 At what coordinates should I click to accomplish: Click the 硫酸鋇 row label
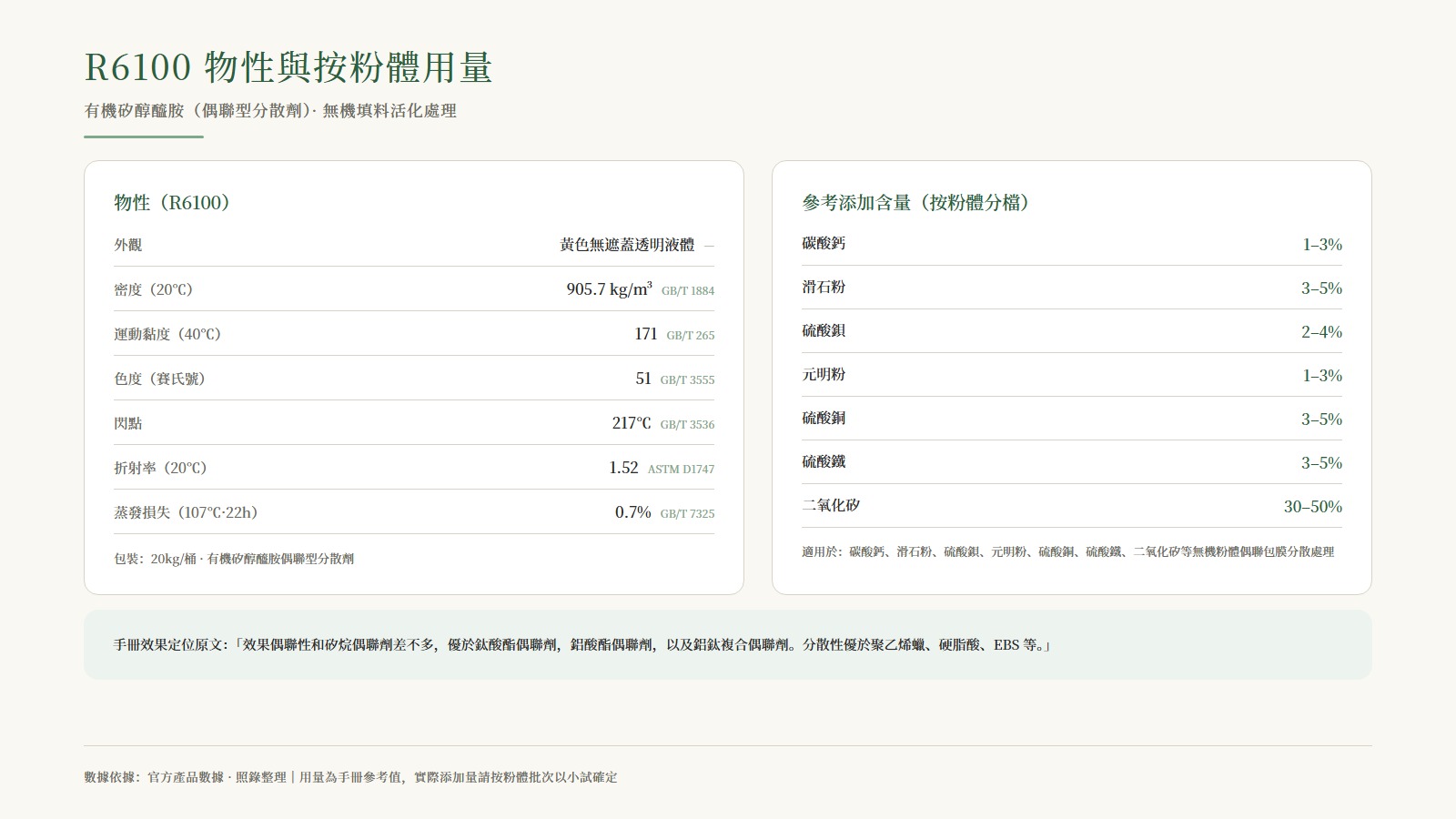(x=824, y=330)
